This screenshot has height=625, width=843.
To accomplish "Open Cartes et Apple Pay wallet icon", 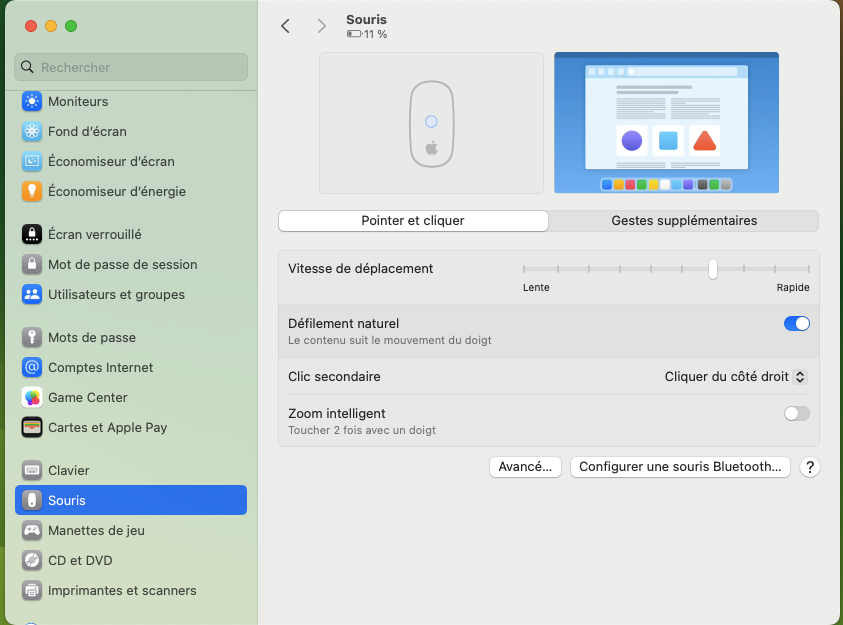I will tap(32, 428).
